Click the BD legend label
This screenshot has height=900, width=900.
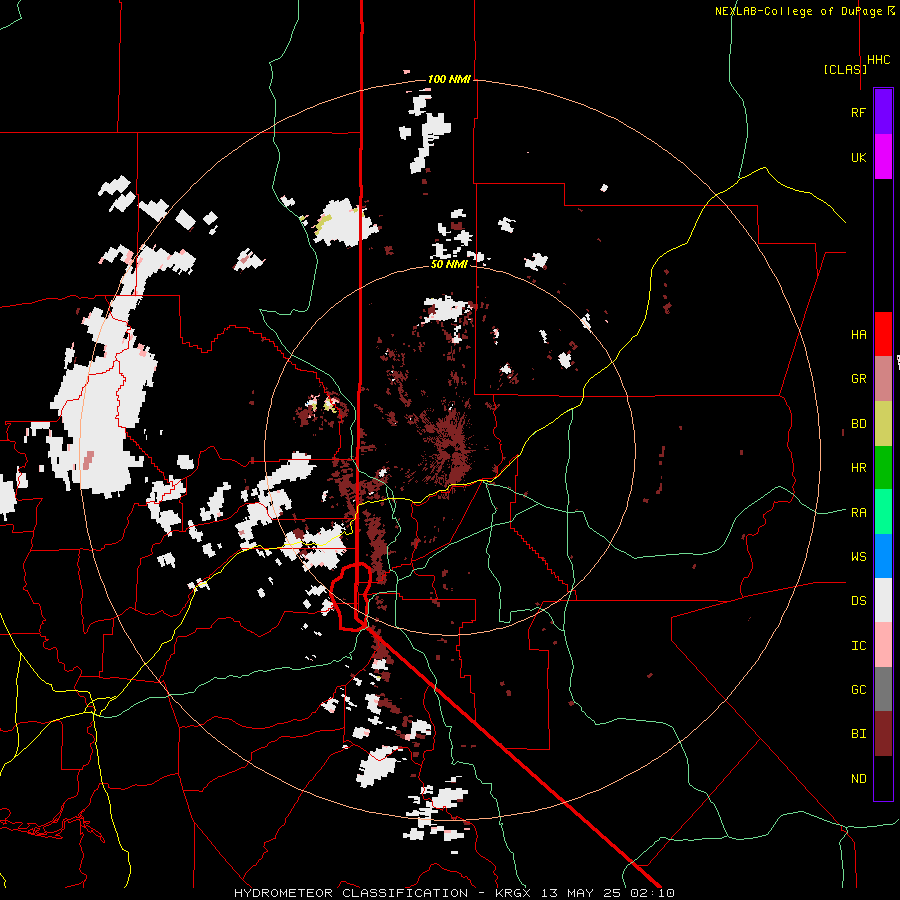click(858, 424)
